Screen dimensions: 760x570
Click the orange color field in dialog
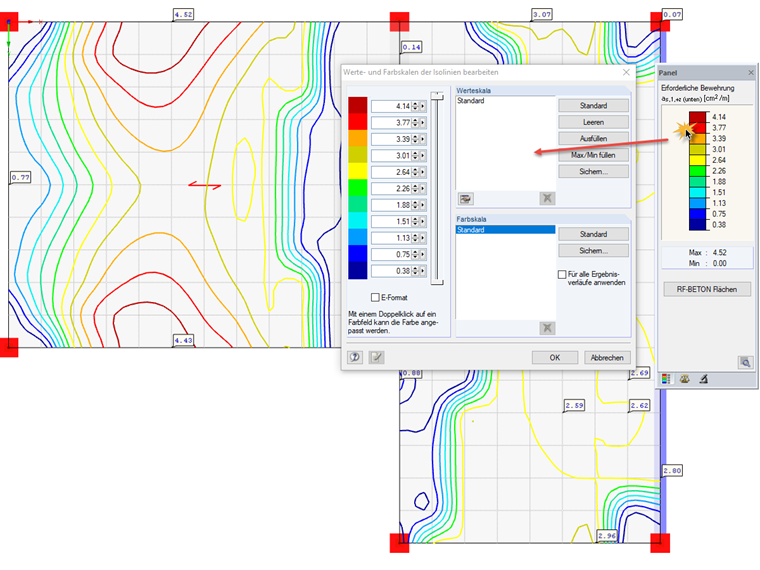coord(358,138)
